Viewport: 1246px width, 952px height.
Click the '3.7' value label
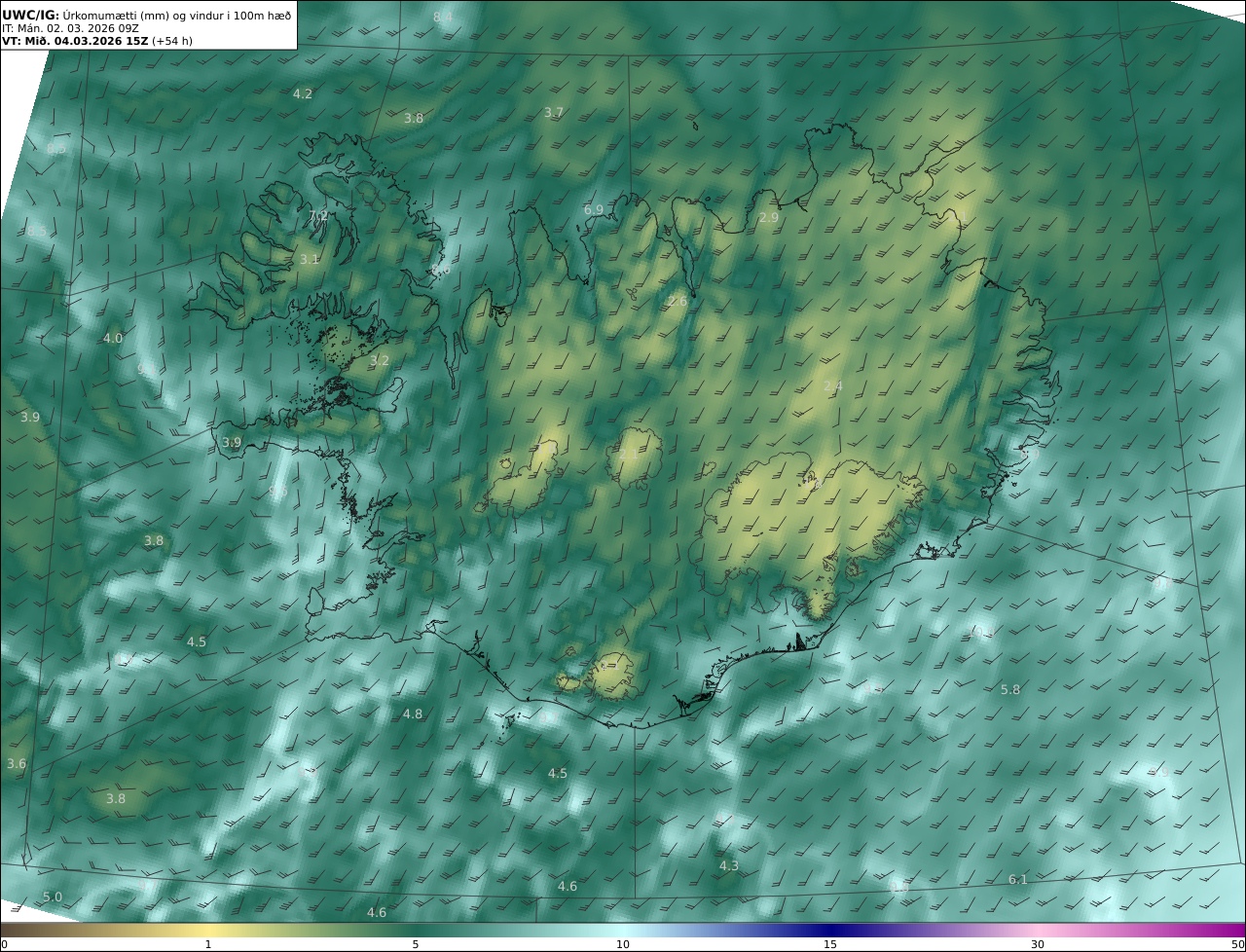[x=554, y=113]
